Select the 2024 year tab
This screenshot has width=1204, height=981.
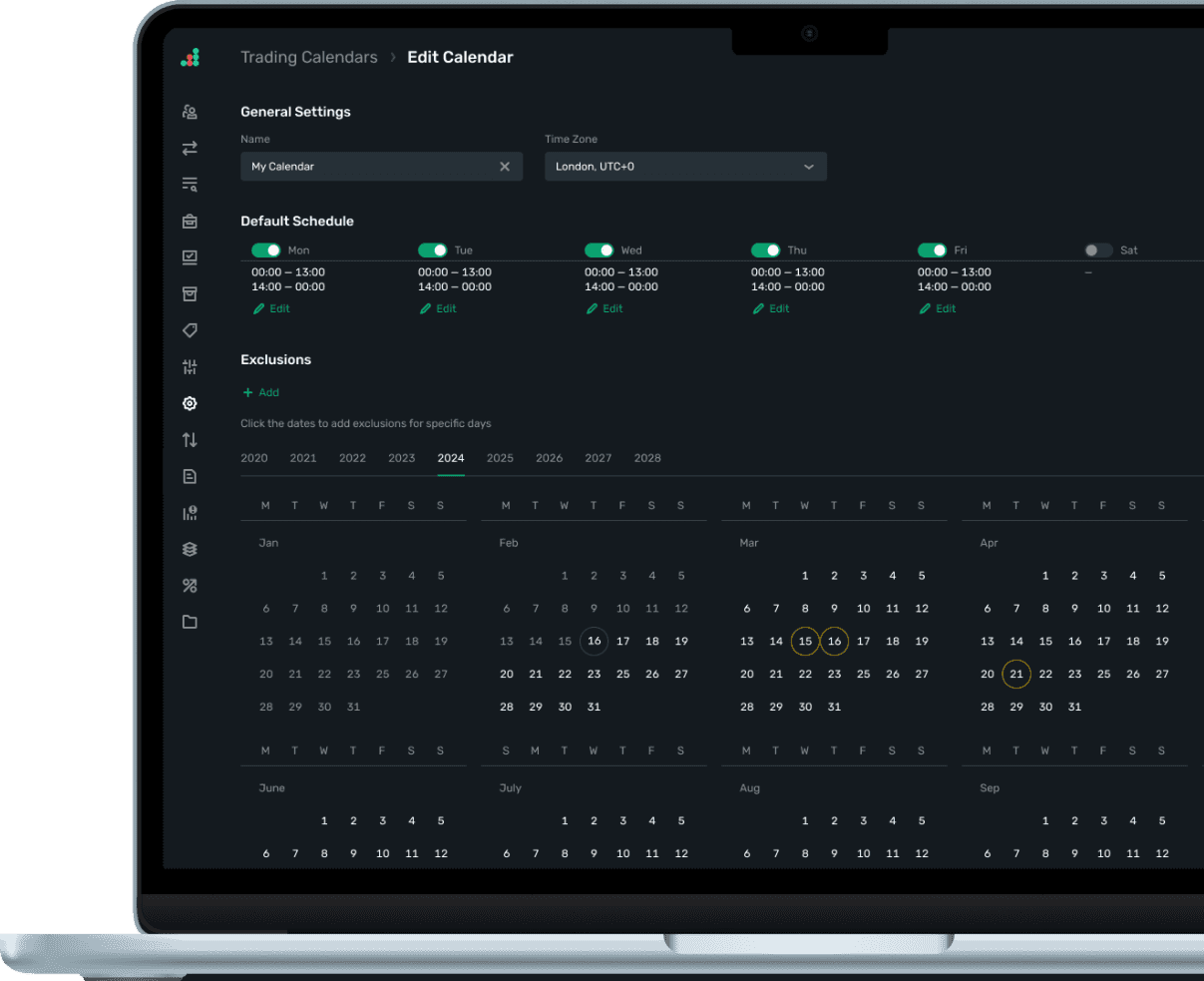(451, 458)
